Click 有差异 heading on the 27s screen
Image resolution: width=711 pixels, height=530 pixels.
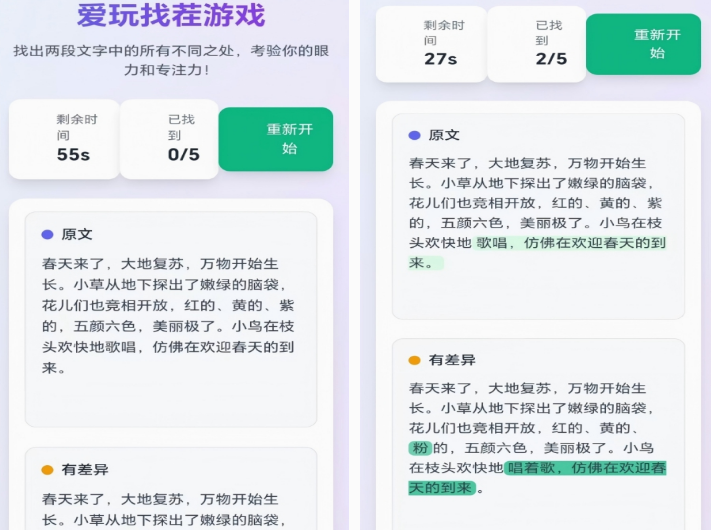[452, 360]
